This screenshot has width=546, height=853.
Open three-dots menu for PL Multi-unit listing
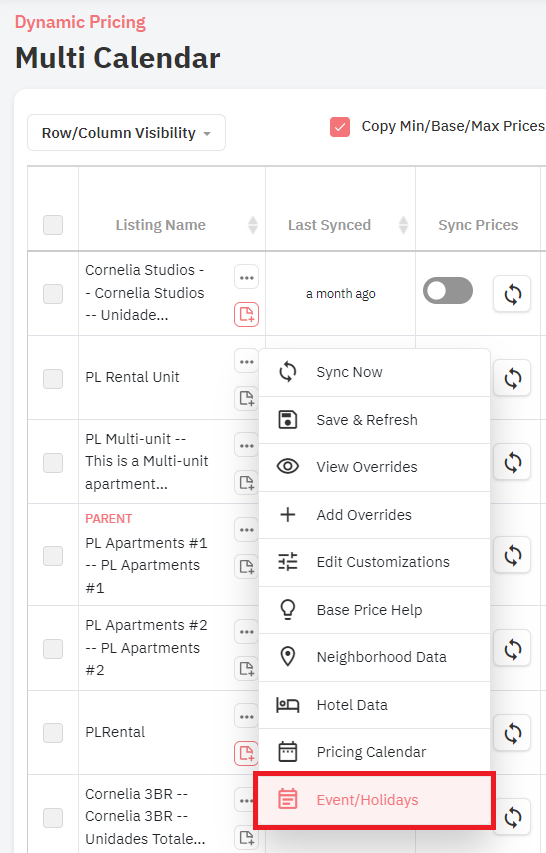[246, 446]
